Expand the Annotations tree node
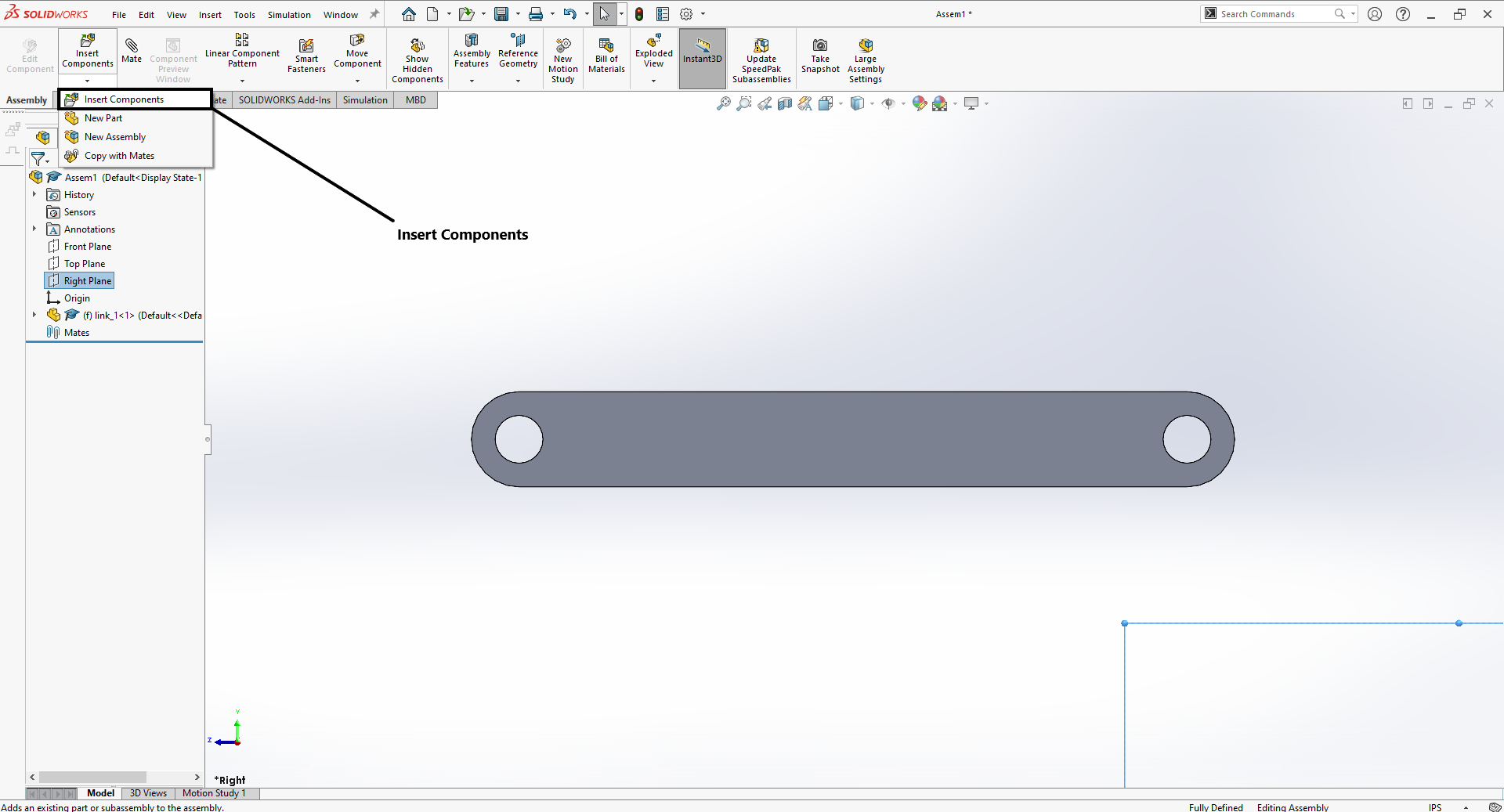 (34, 229)
